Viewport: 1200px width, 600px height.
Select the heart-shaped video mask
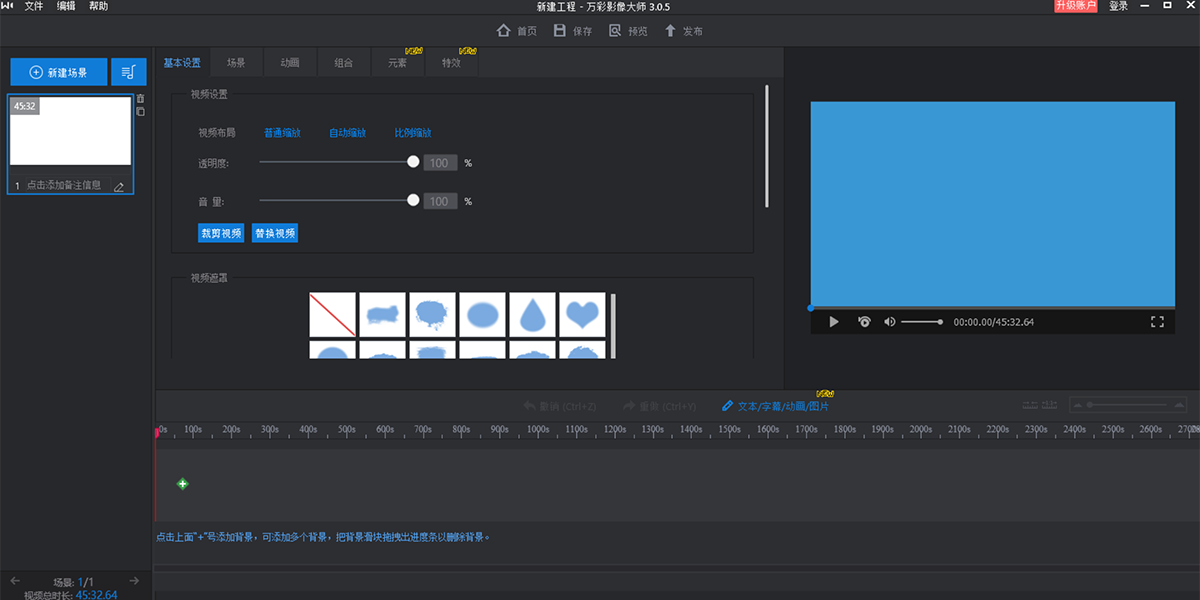[x=582, y=315]
